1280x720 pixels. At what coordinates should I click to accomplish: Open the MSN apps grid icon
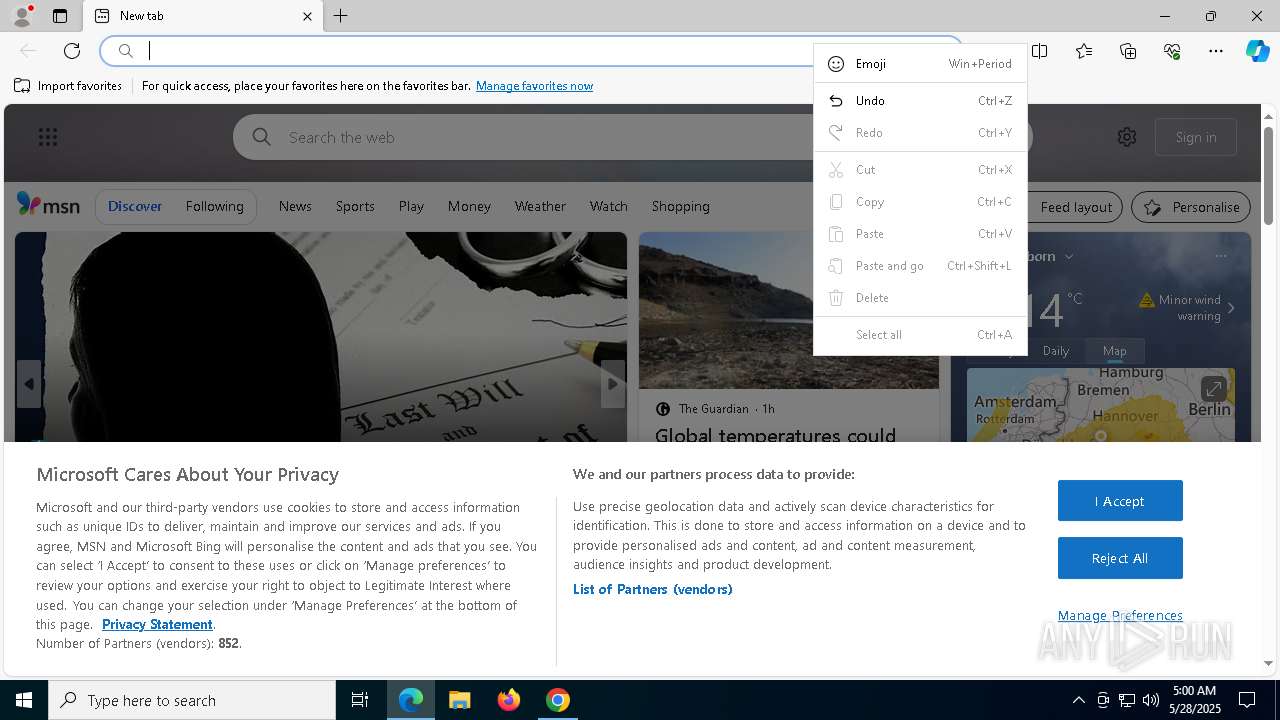coord(48,137)
